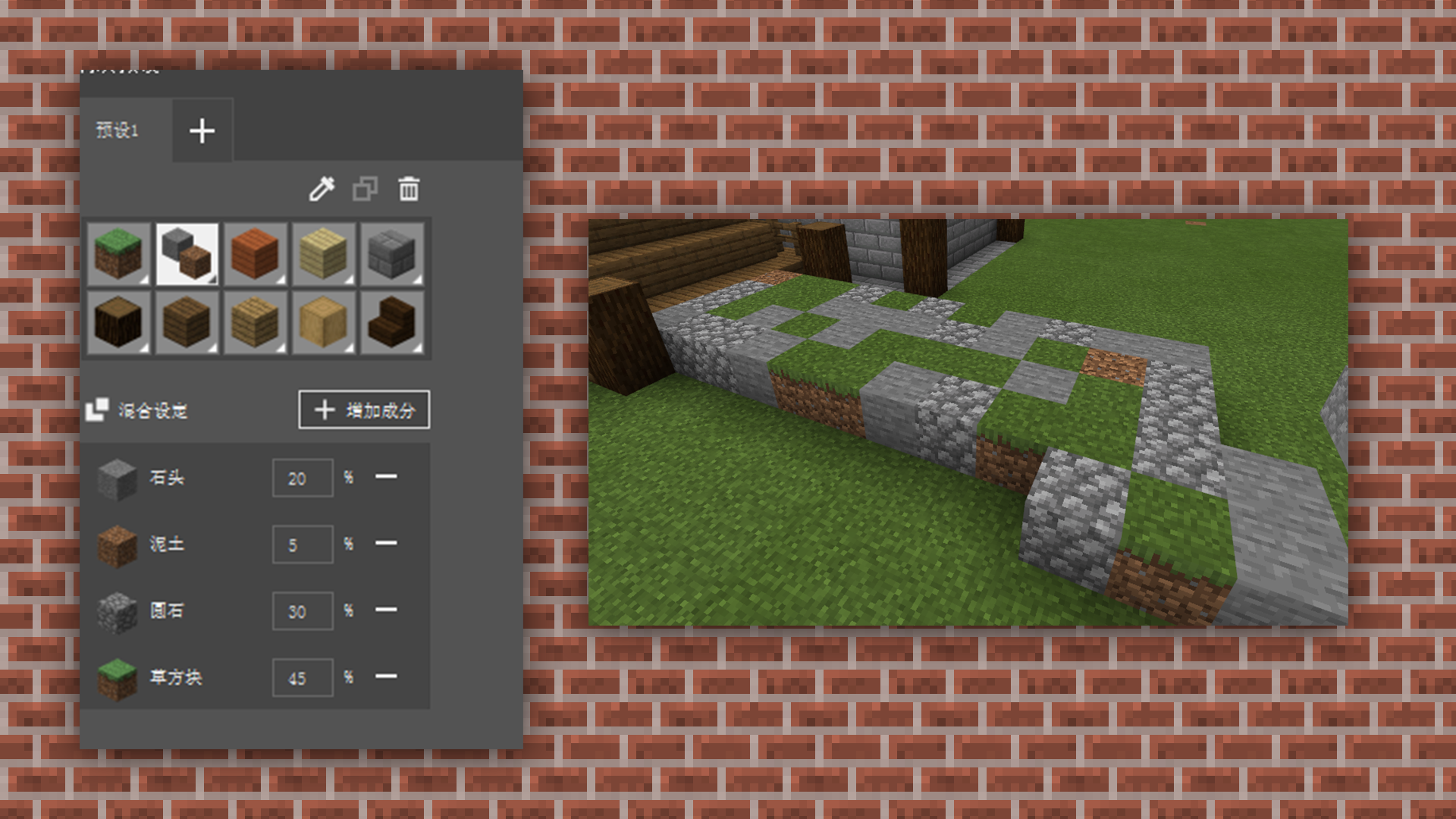Edit the 石头 percentage field showing 20
This screenshot has width=1456, height=819.
click(303, 479)
